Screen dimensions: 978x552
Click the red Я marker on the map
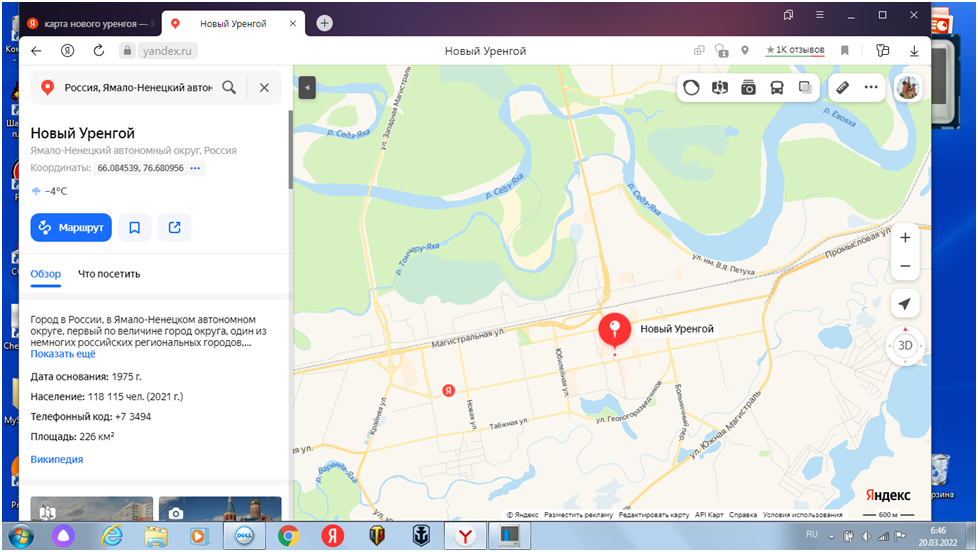click(x=448, y=390)
